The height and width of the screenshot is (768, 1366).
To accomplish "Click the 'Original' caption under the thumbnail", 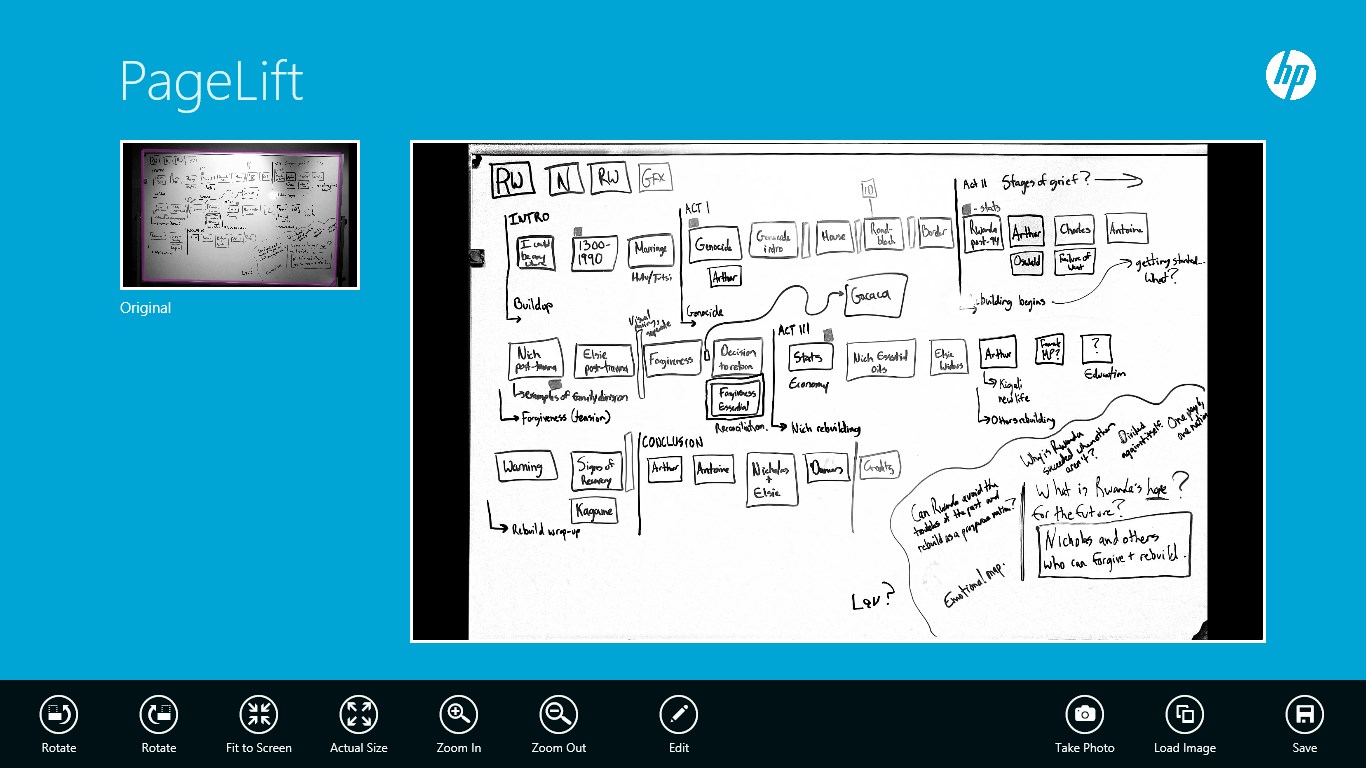I will 146,308.
